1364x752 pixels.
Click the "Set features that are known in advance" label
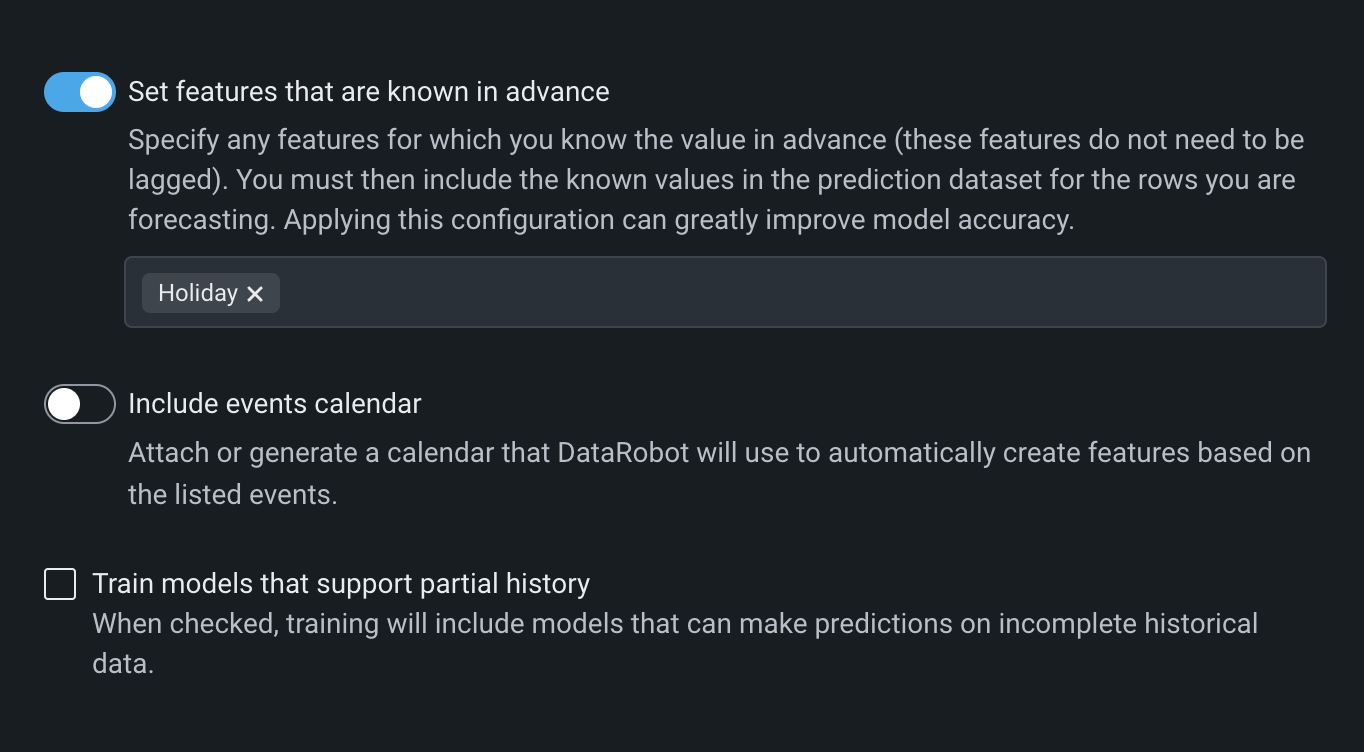pyautogui.click(x=368, y=92)
